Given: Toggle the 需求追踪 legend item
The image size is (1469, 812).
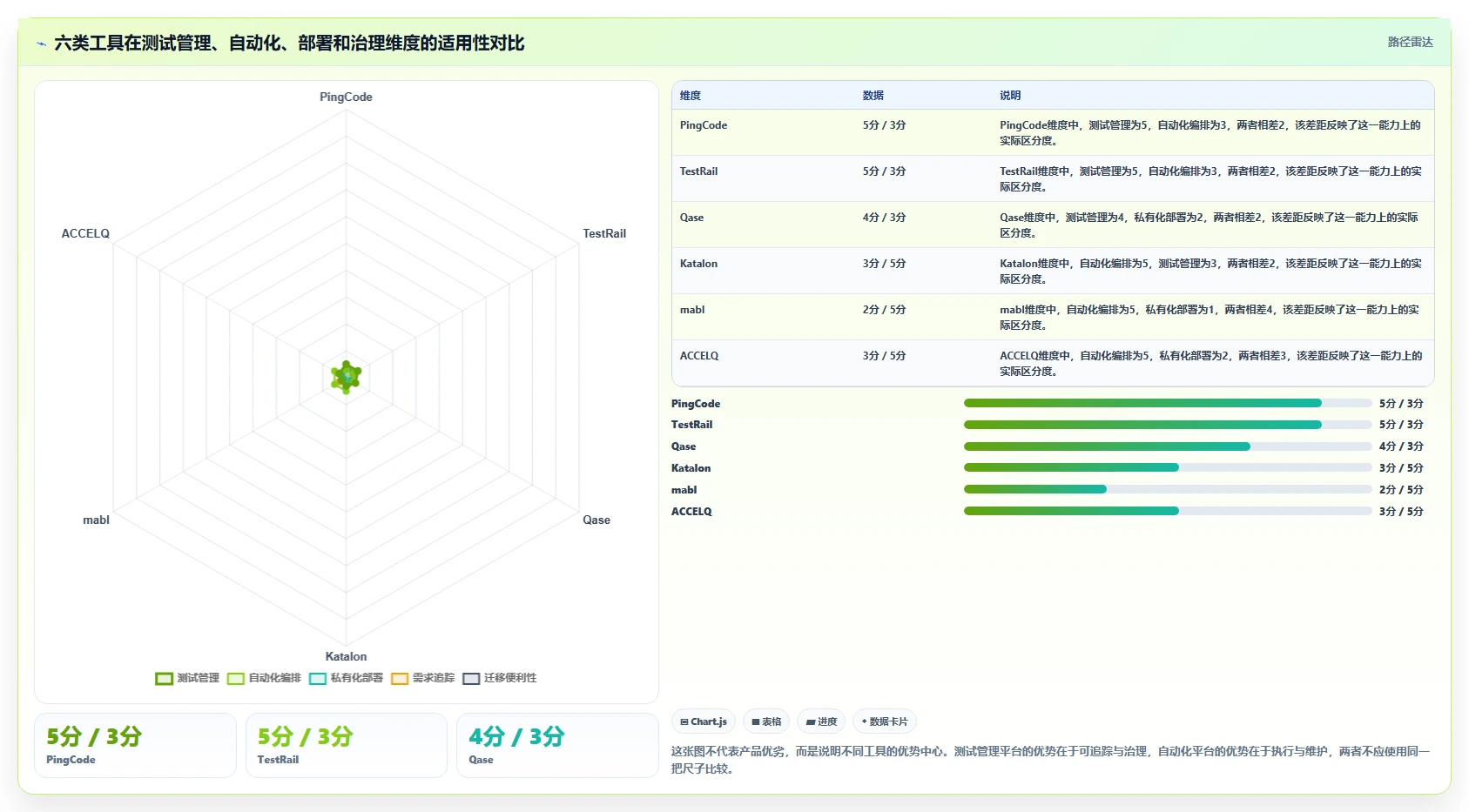Looking at the screenshot, I should coord(423,678).
